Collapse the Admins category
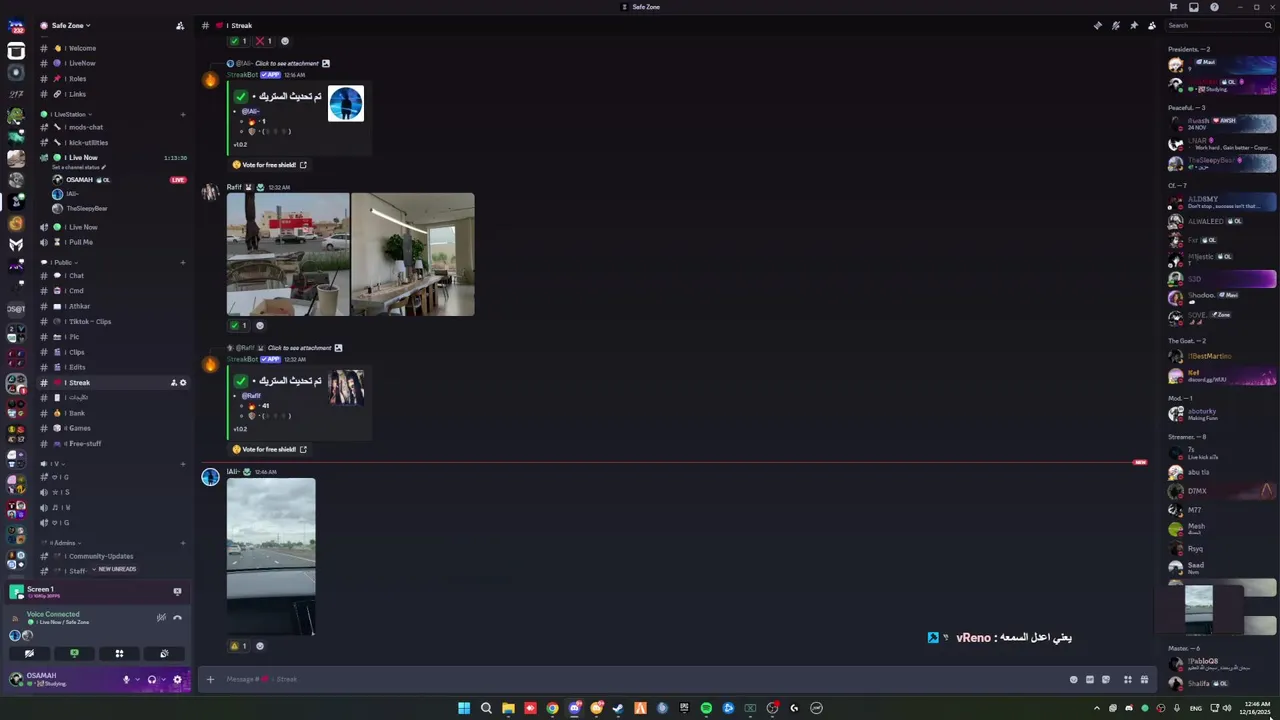Image resolution: width=1280 pixels, height=720 pixels. coord(63,543)
